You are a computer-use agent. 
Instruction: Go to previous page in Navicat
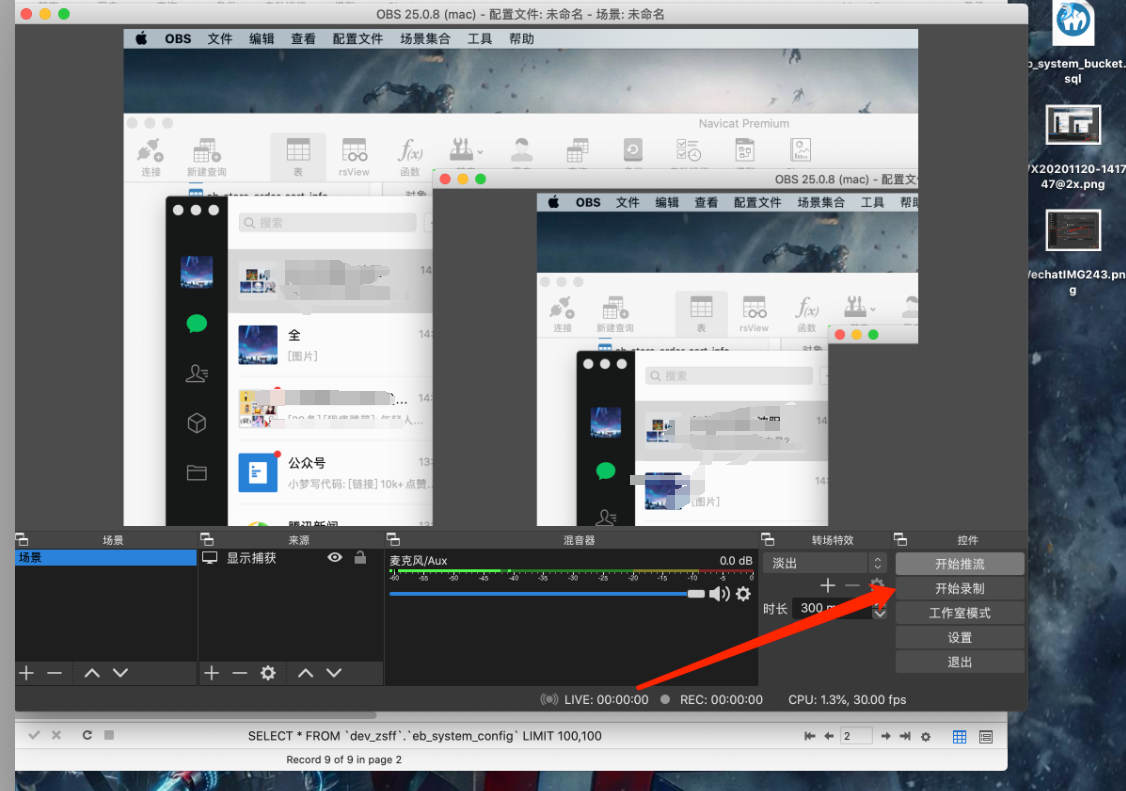(829, 736)
